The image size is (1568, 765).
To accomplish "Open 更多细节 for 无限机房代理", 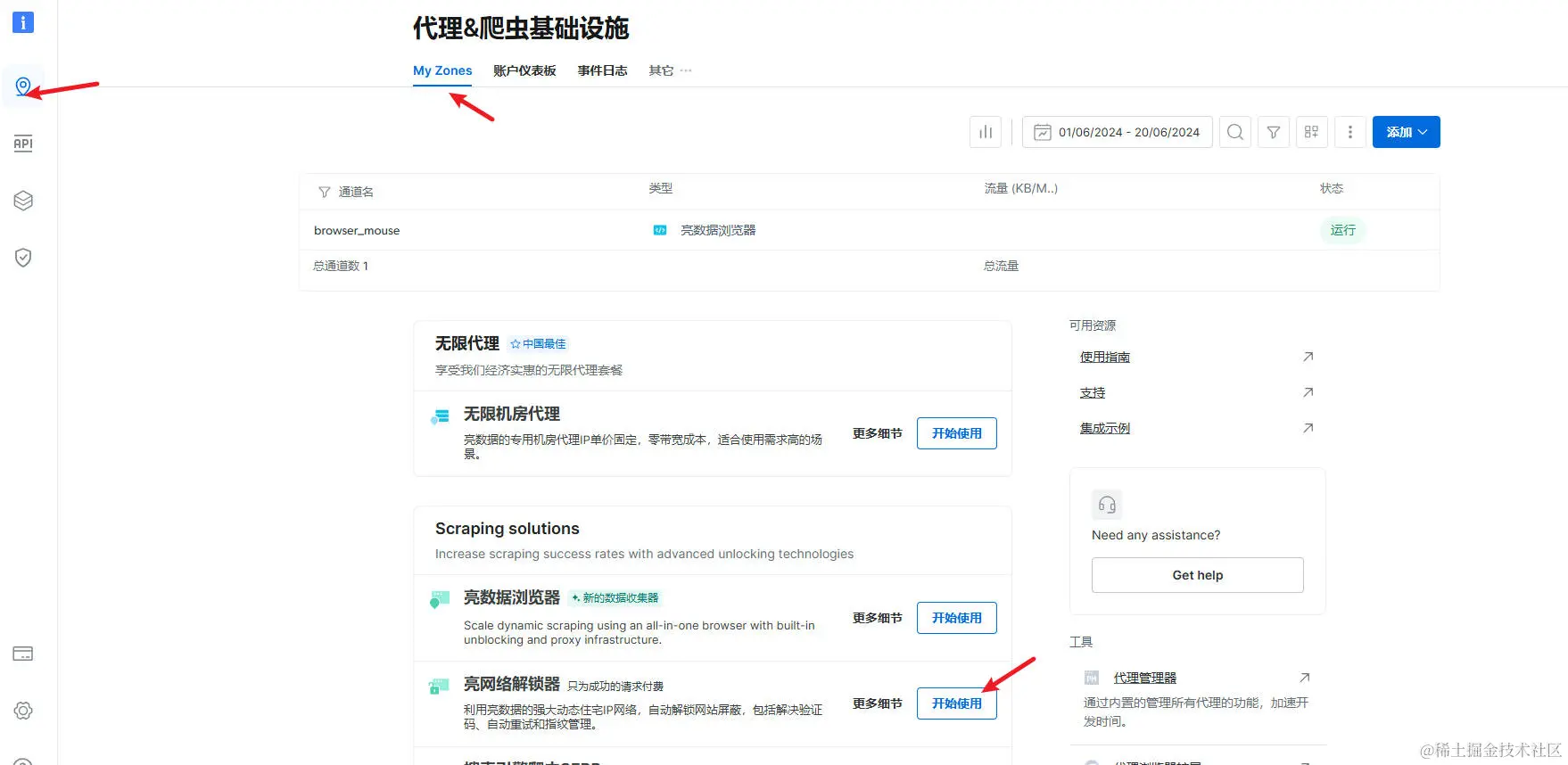I will tap(878, 433).
